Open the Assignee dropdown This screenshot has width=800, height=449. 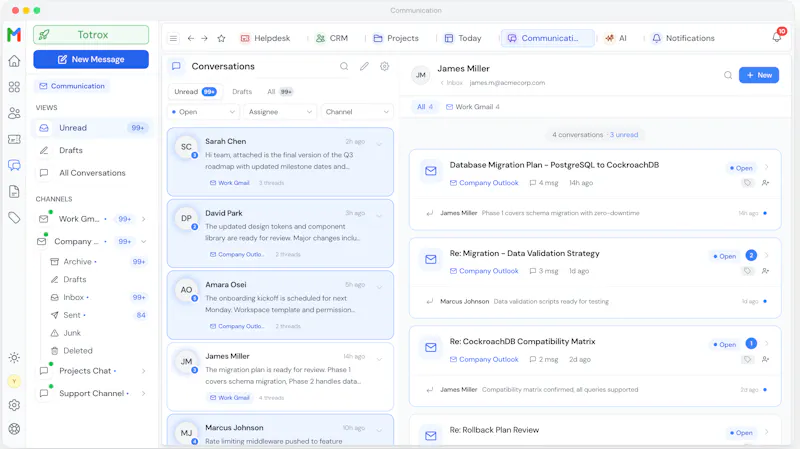tap(280, 112)
